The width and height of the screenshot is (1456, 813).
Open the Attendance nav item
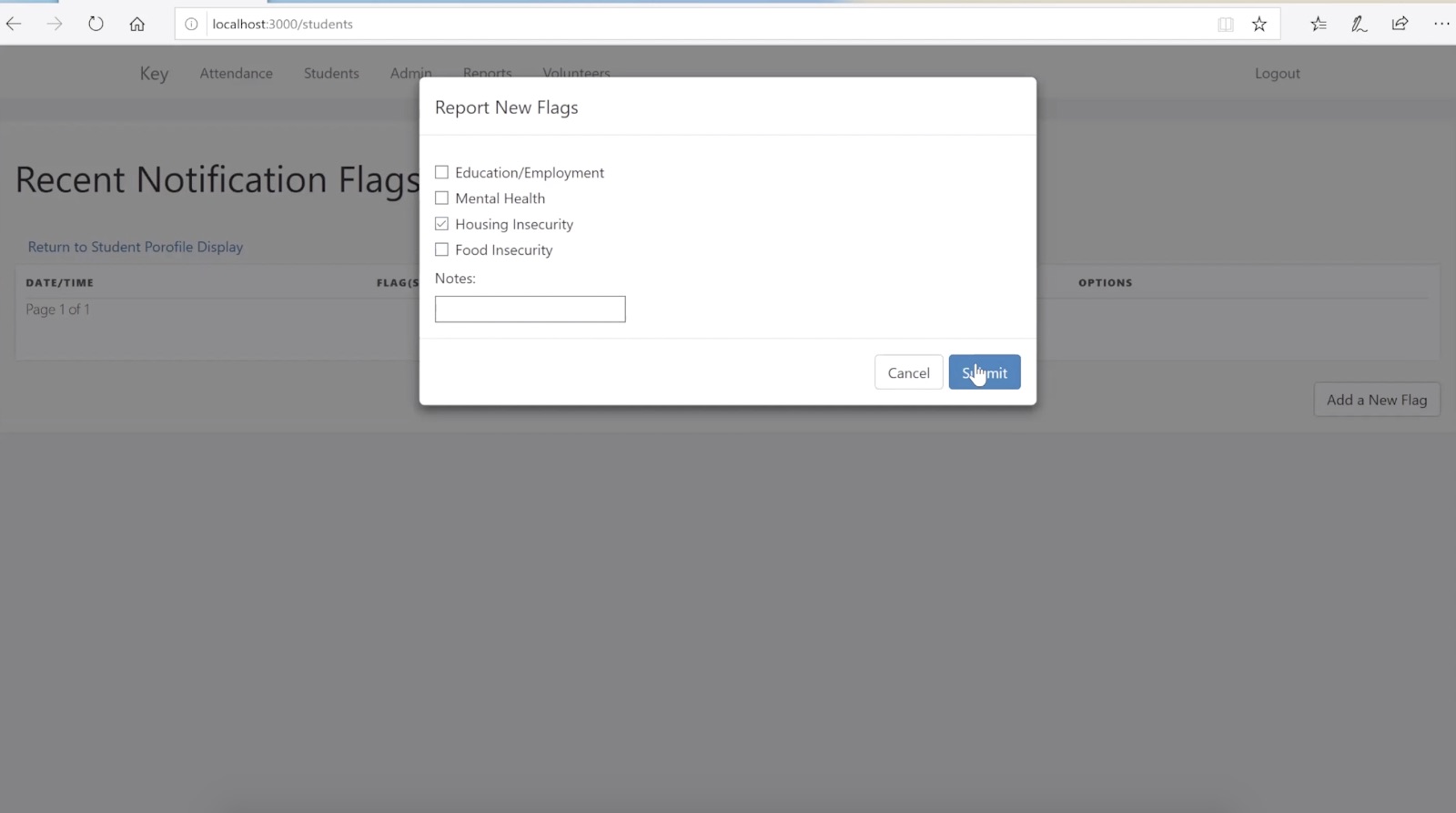pos(236,74)
